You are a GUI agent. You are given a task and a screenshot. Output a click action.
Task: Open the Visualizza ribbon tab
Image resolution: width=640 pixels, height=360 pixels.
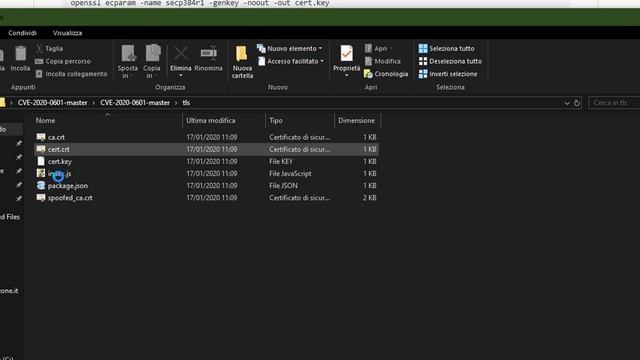point(67,33)
